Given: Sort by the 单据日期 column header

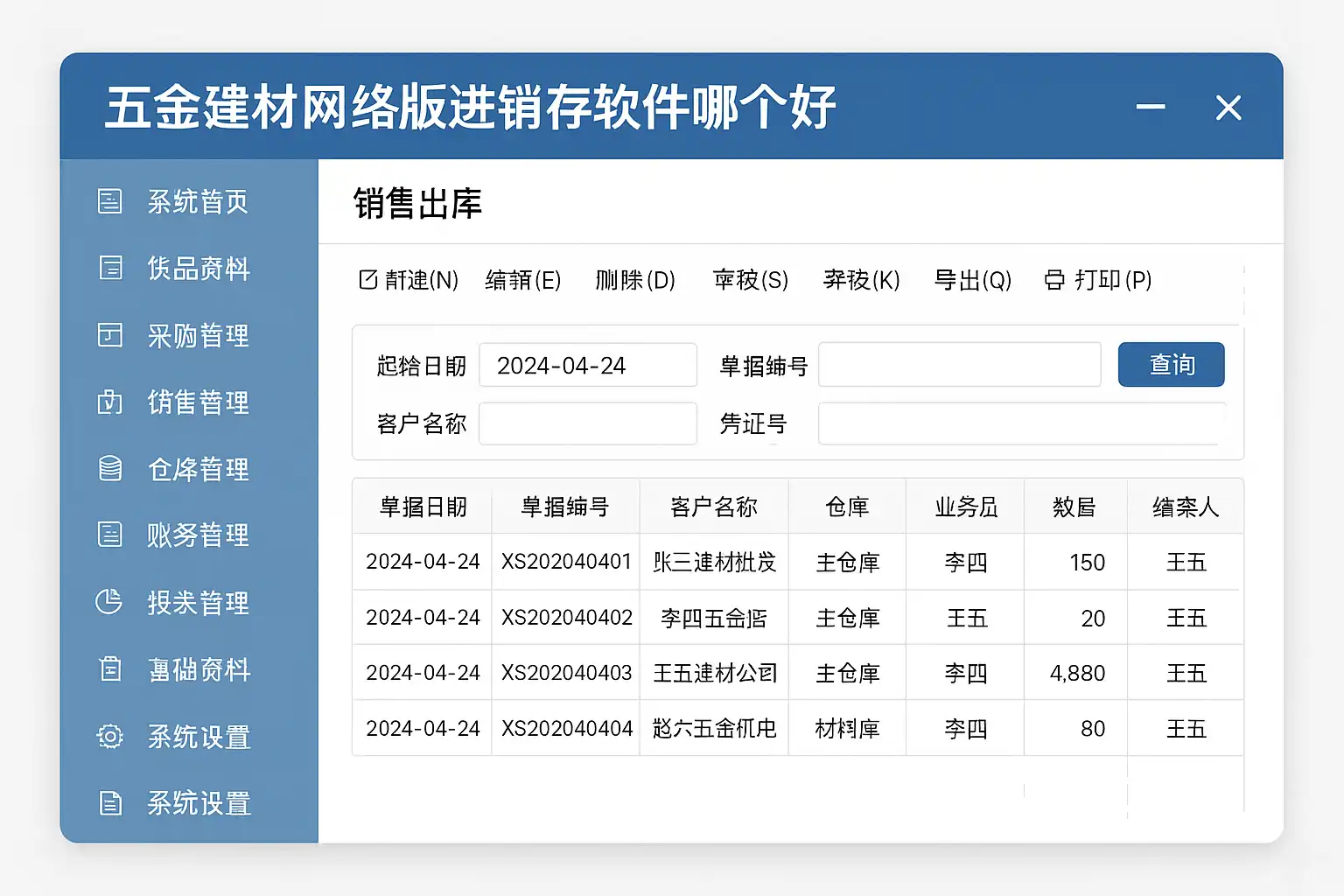Looking at the screenshot, I should (423, 507).
